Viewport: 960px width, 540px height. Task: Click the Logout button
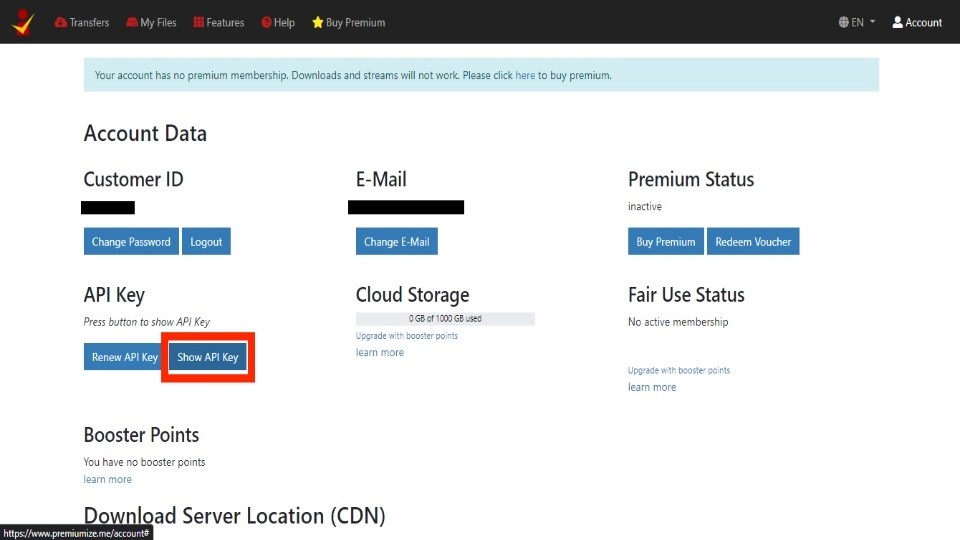[206, 241]
